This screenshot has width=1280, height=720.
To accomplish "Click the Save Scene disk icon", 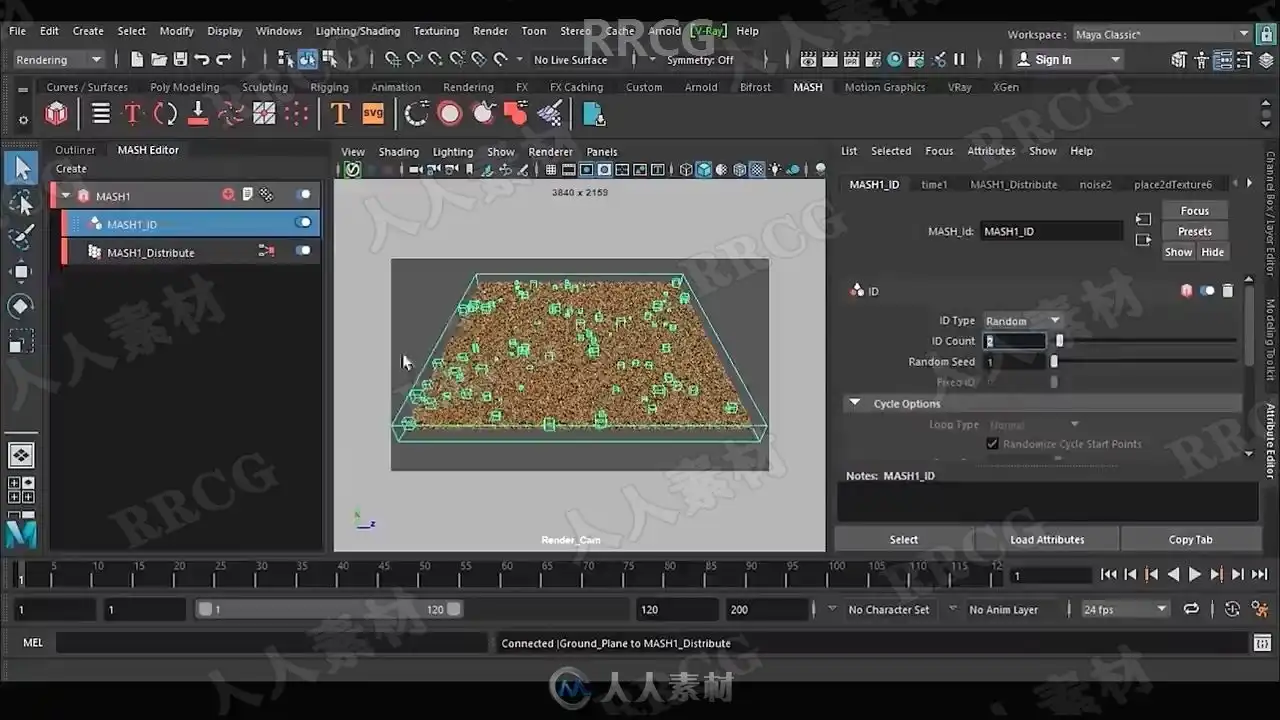I will [x=180, y=59].
